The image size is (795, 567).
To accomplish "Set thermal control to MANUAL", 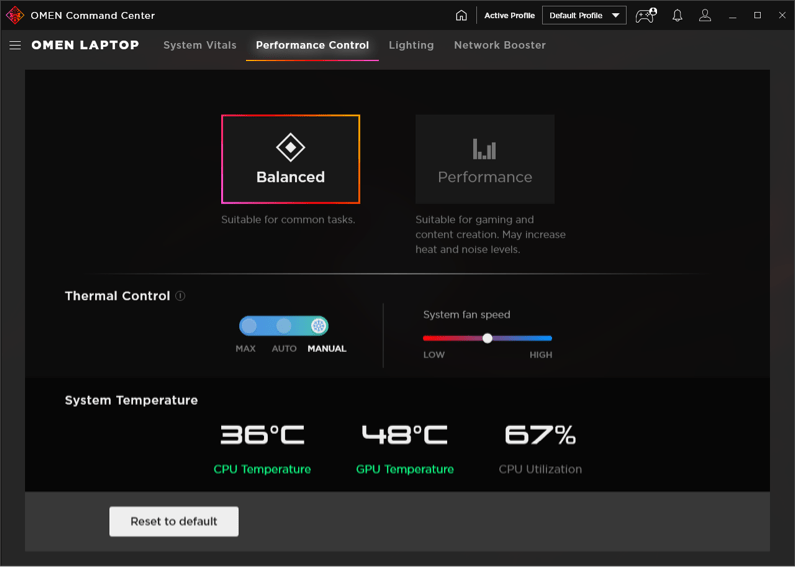I will (x=318, y=326).
